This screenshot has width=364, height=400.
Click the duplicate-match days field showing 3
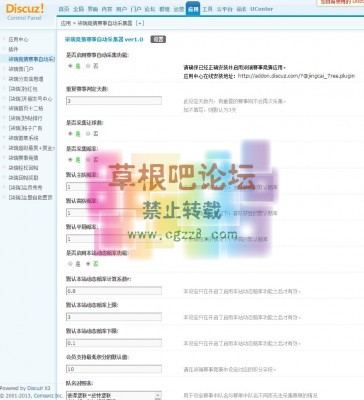(114, 100)
